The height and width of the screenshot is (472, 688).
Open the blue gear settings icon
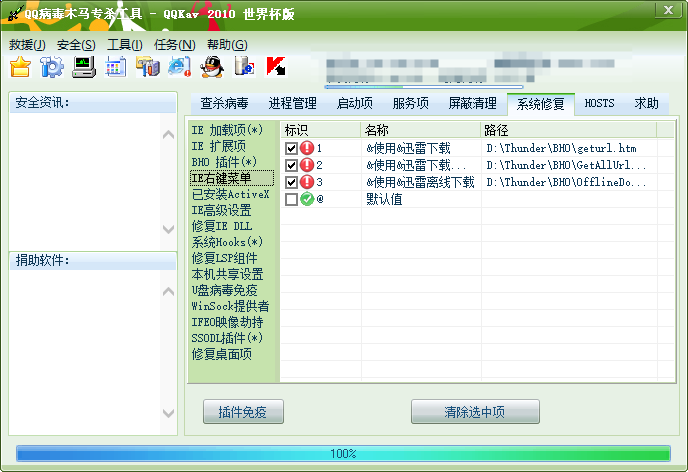click(x=52, y=67)
